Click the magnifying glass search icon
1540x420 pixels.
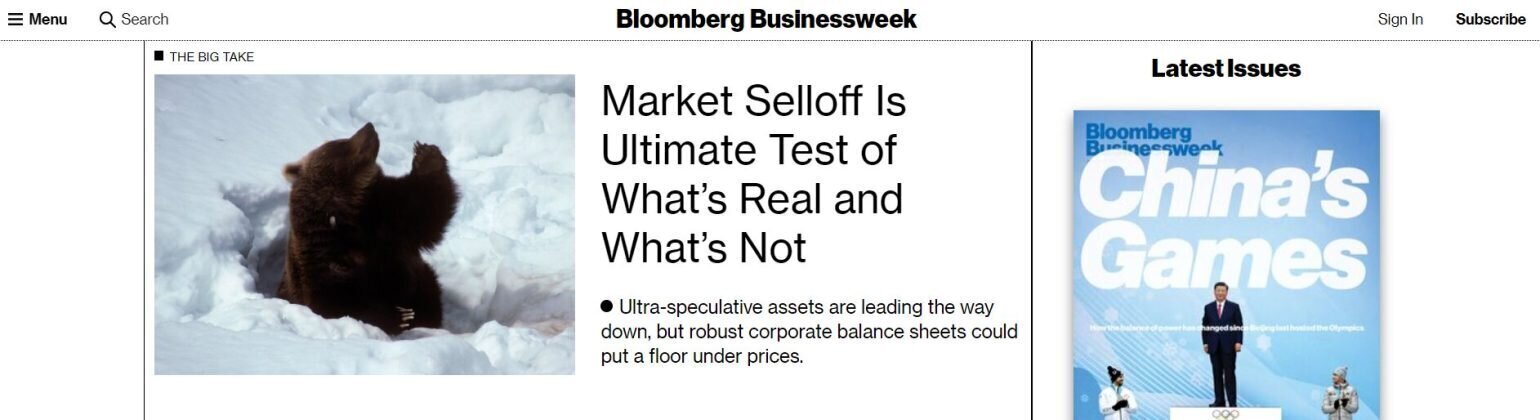108,19
